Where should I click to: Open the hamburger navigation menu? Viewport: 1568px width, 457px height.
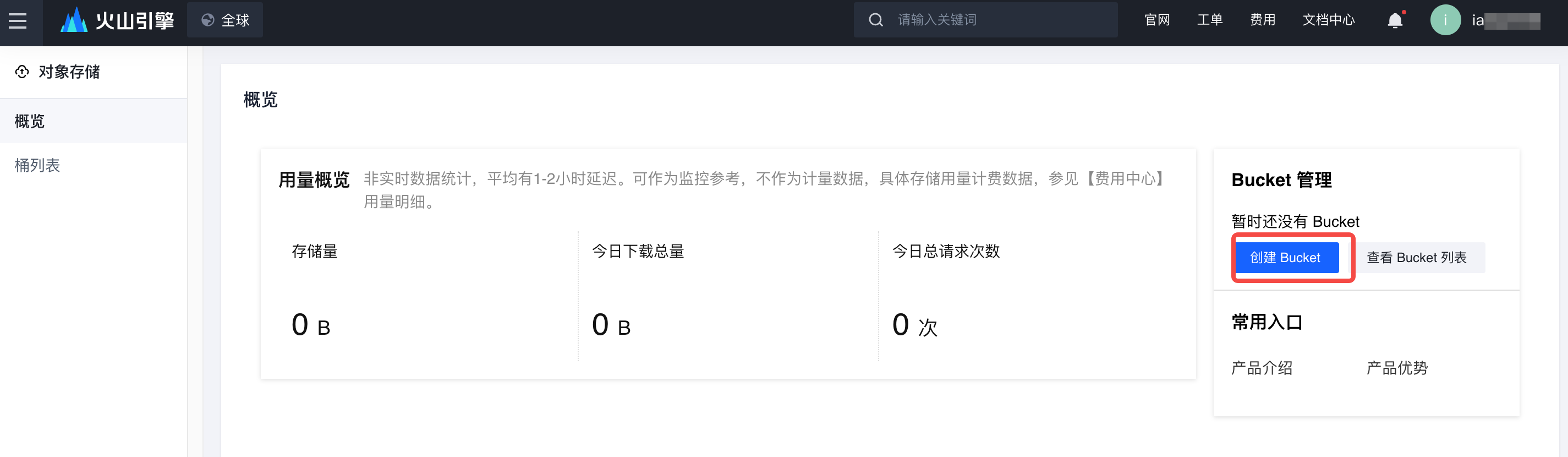pyautogui.click(x=18, y=21)
